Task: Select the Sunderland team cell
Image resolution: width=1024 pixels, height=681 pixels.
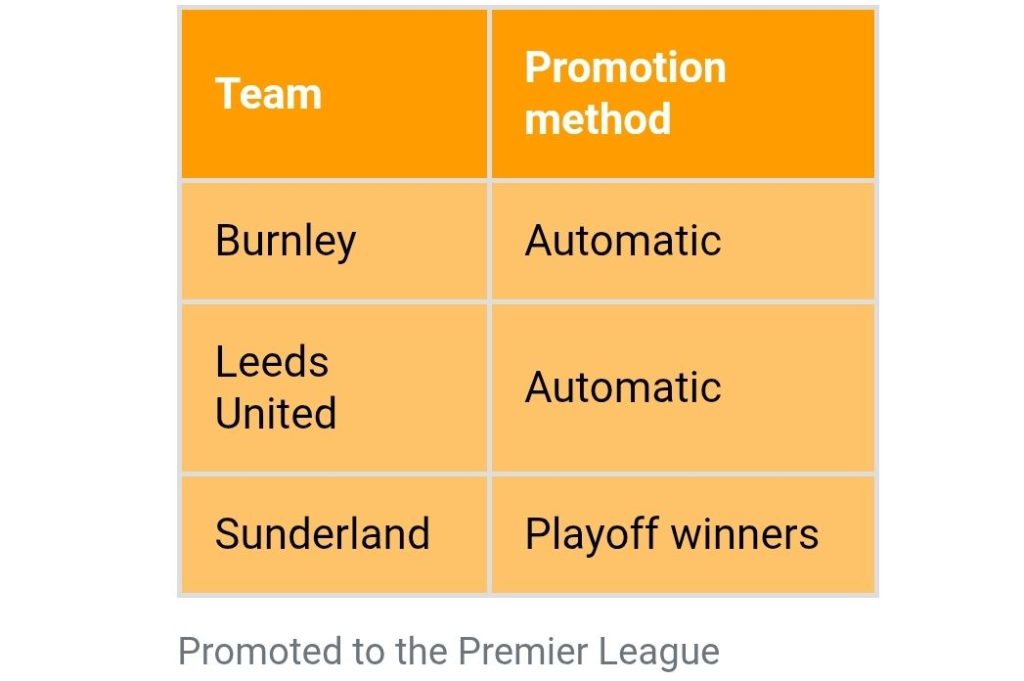Action: (x=334, y=534)
